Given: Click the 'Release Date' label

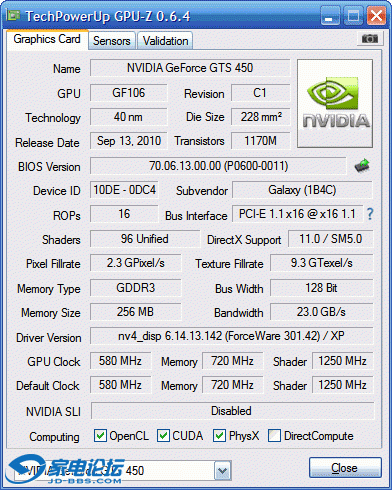Looking at the screenshot, I should pyautogui.click(x=47, y=143).
